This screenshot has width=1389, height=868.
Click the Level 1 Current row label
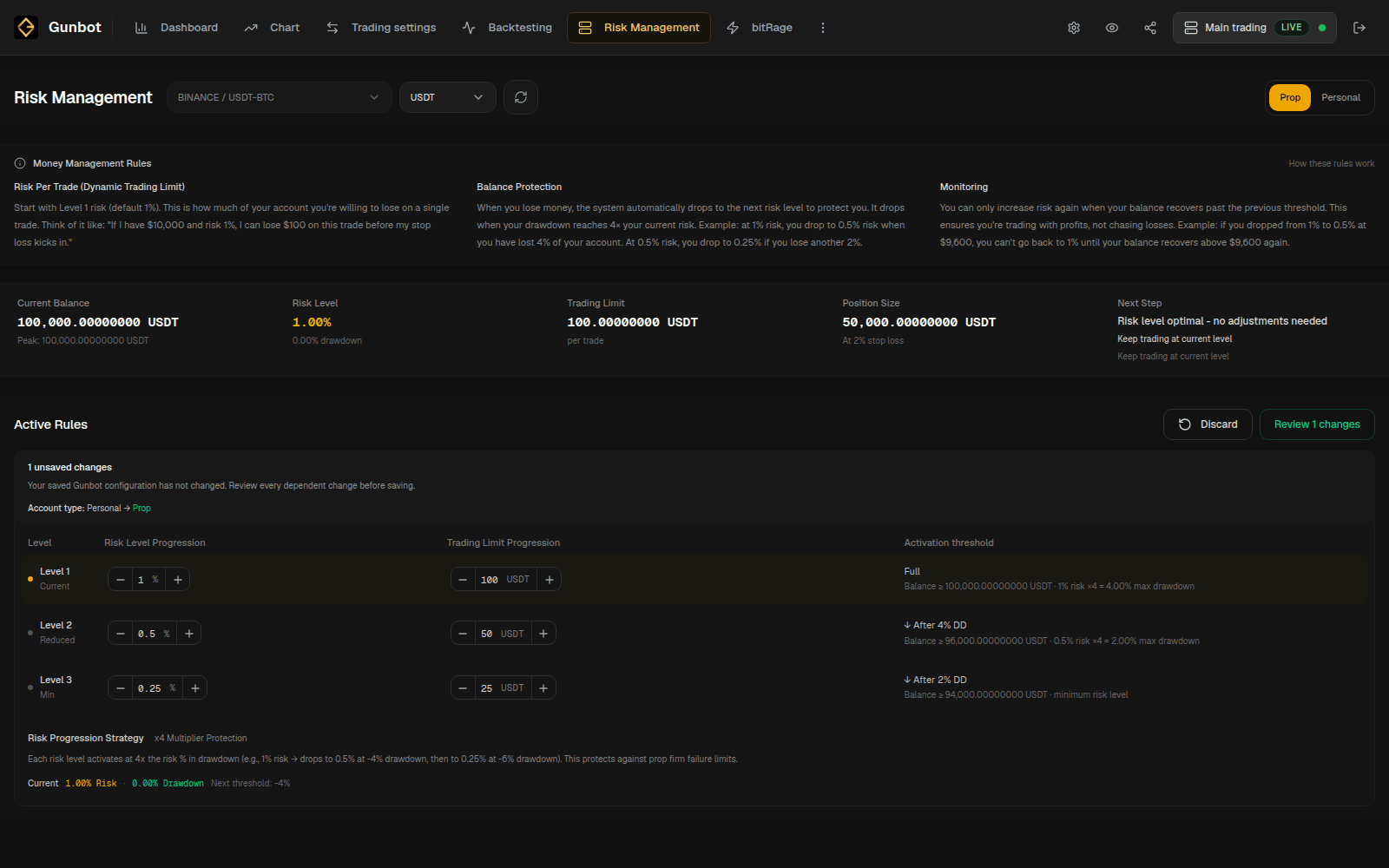click(55, 578)
